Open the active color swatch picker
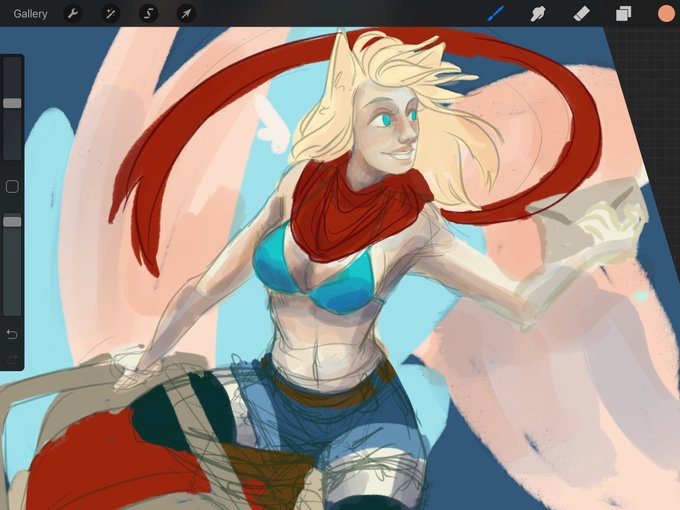The image size is (680, 510). (666, 14)
